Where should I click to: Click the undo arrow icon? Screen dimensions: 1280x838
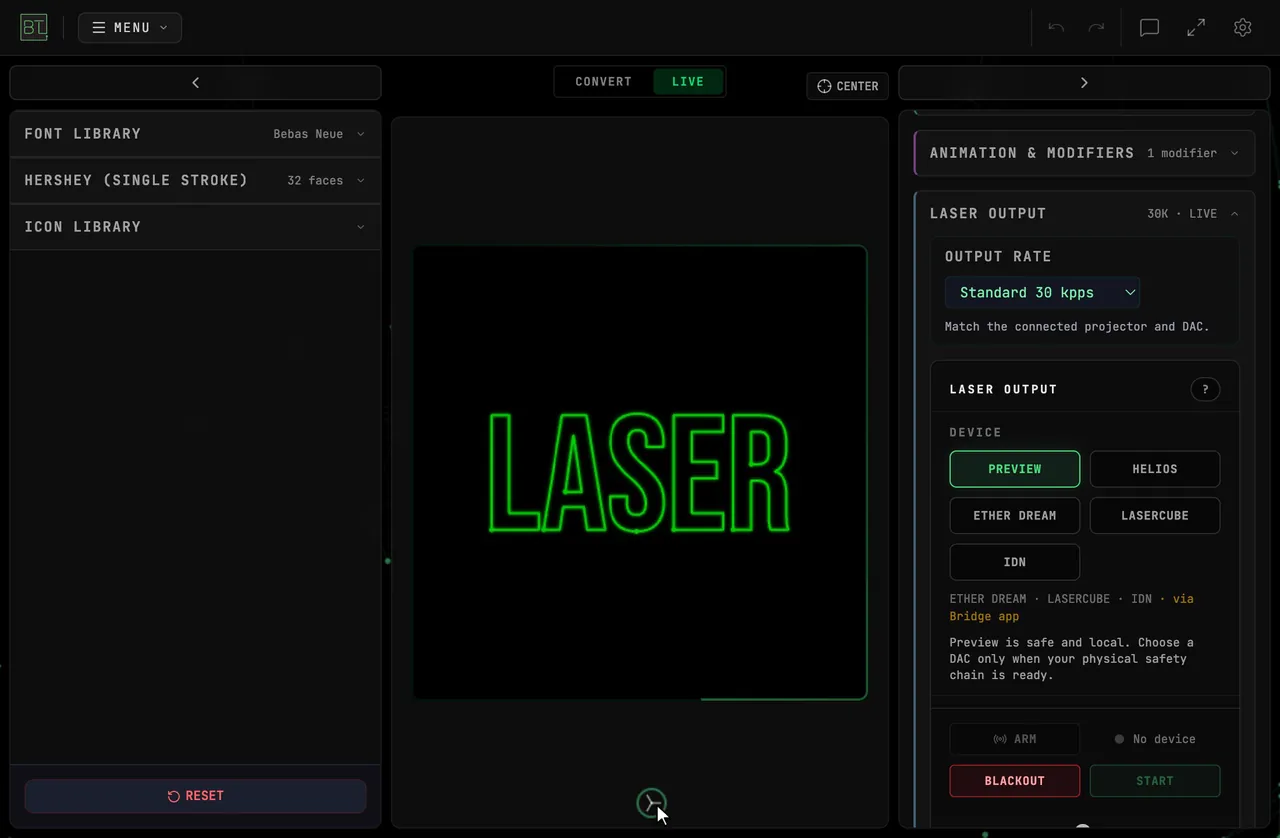click(1056, 28)
